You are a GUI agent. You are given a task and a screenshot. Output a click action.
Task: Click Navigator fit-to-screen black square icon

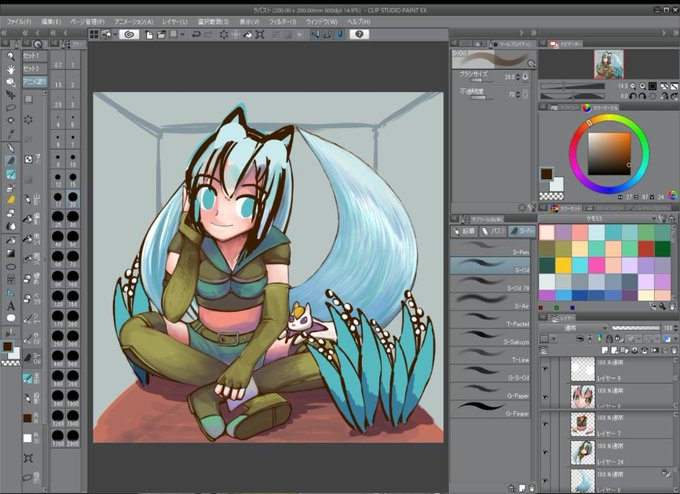point(653,86)
